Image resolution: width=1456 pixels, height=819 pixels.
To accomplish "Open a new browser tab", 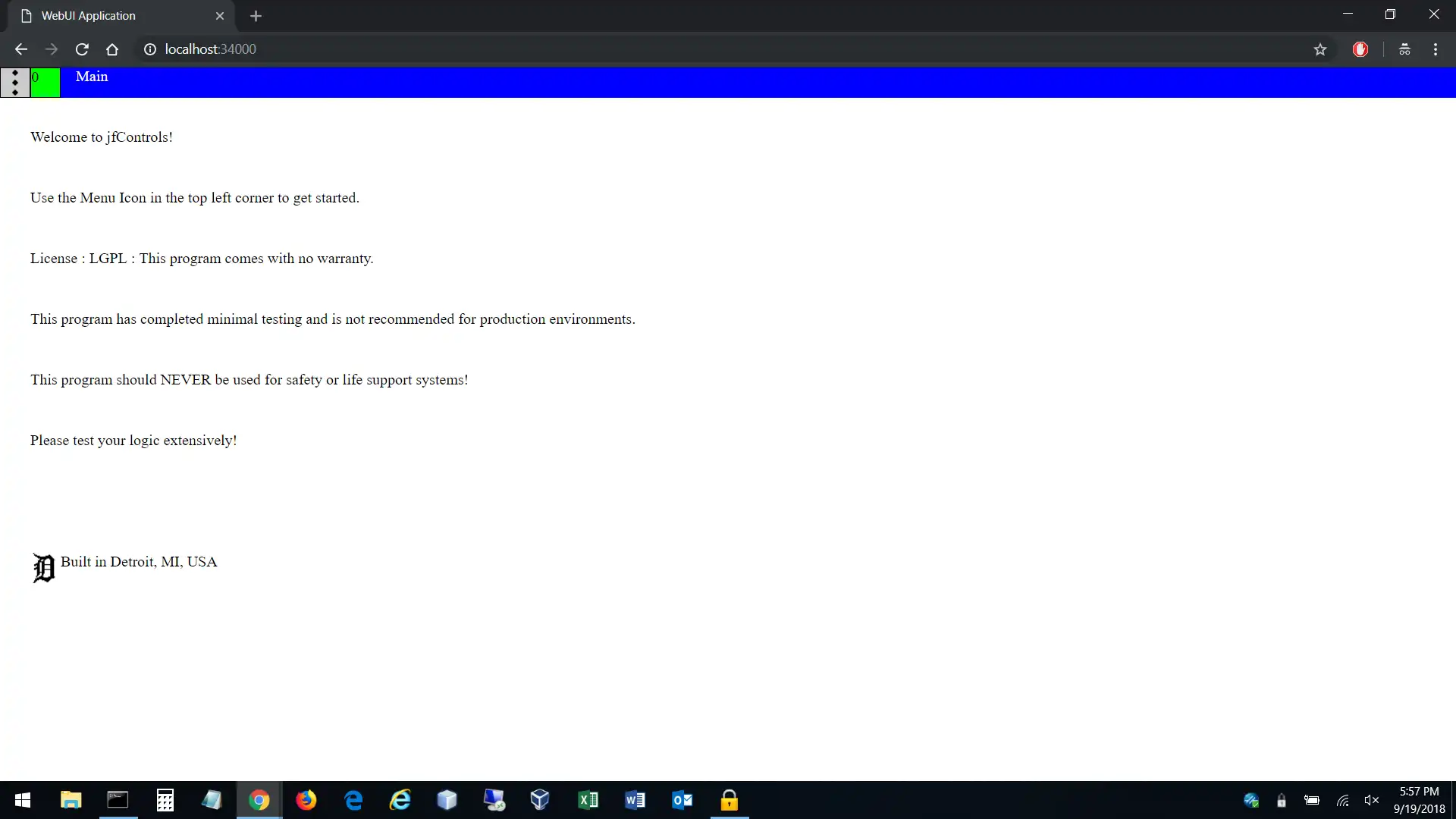I will tap(256, 16).
